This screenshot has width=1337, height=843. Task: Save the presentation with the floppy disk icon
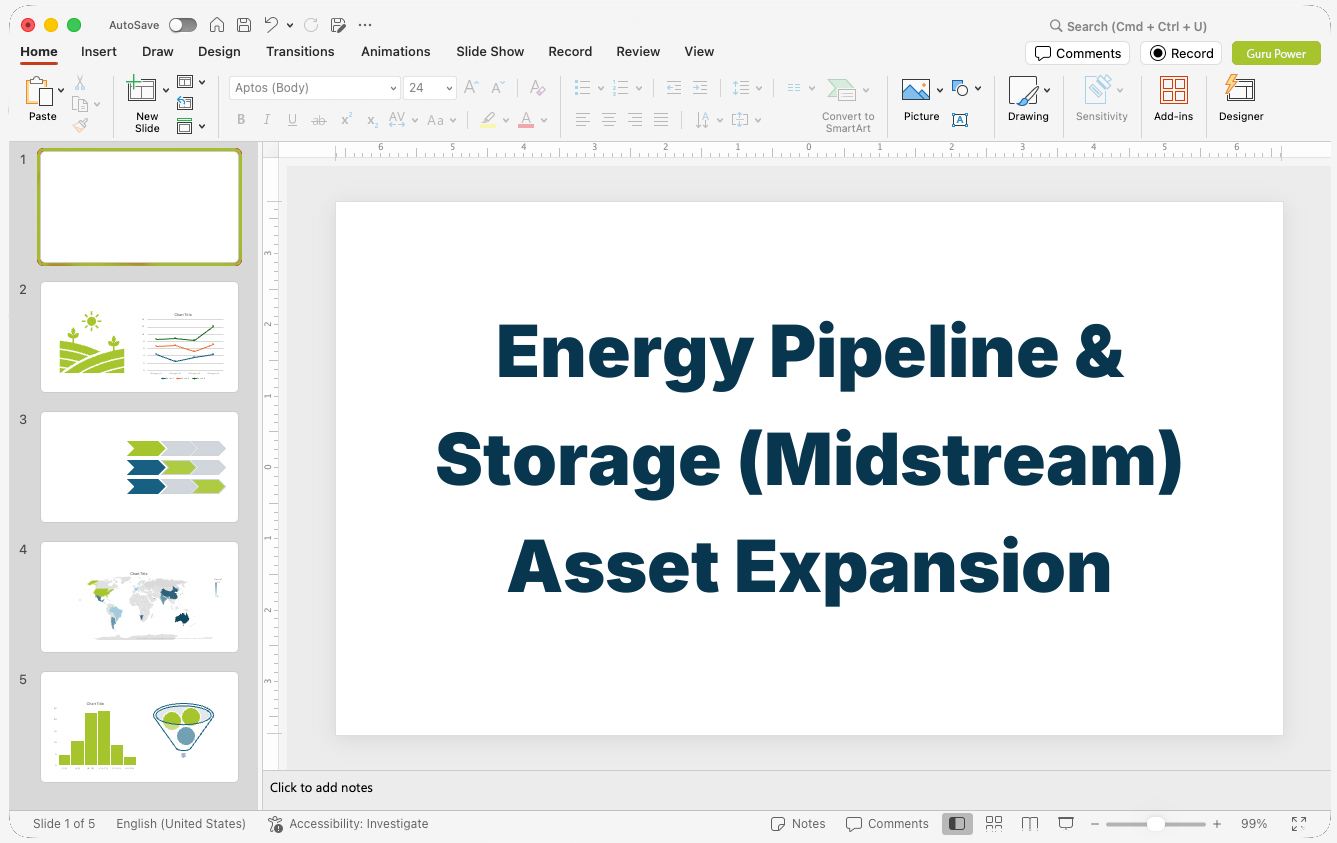coord(244,25)
